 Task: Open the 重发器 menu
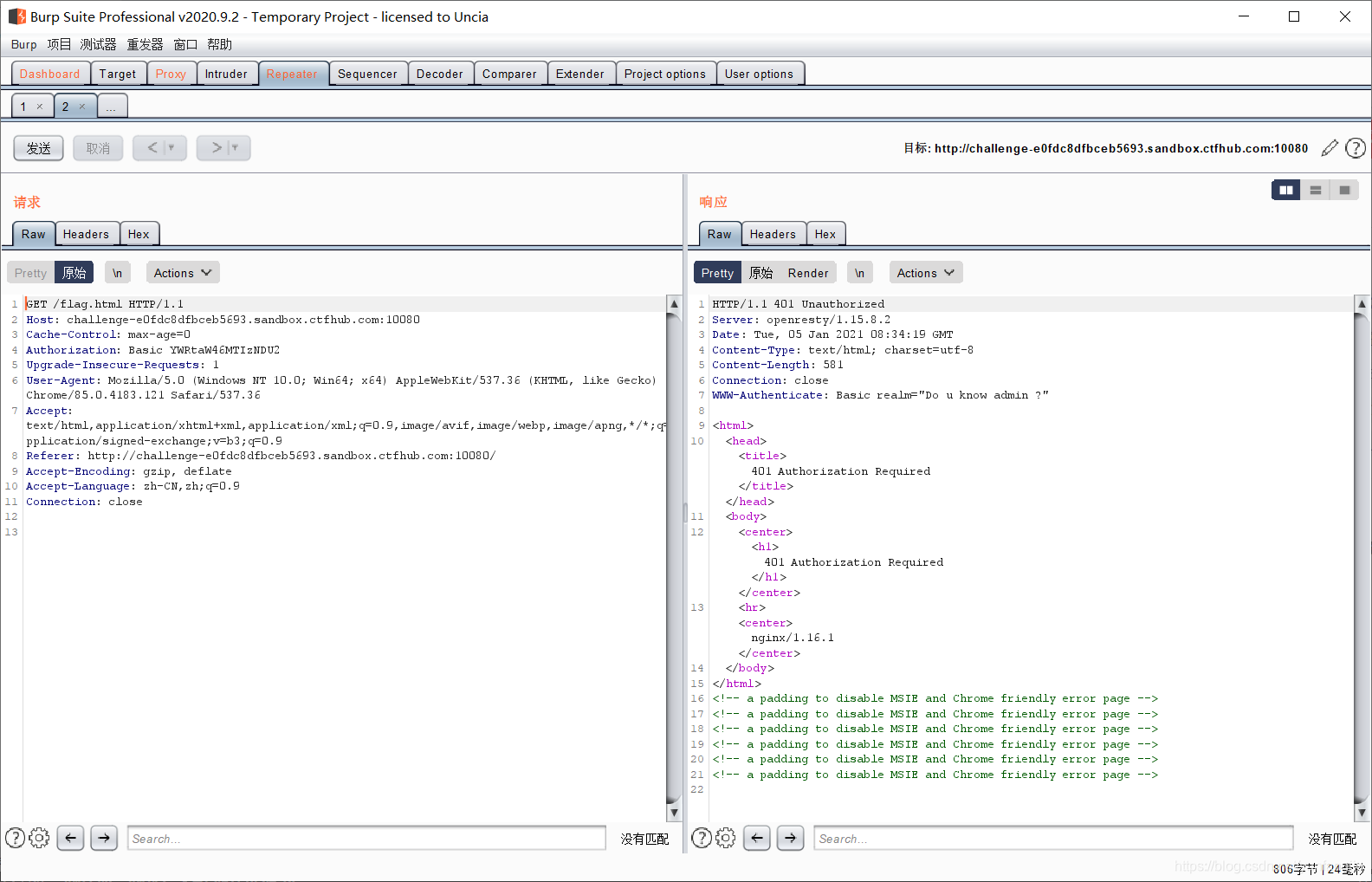click(145, 44)
